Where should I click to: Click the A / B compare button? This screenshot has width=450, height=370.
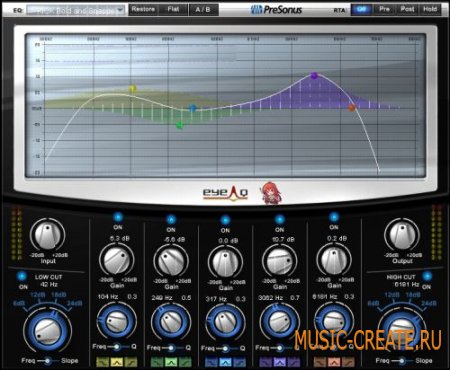click(203, 10)
